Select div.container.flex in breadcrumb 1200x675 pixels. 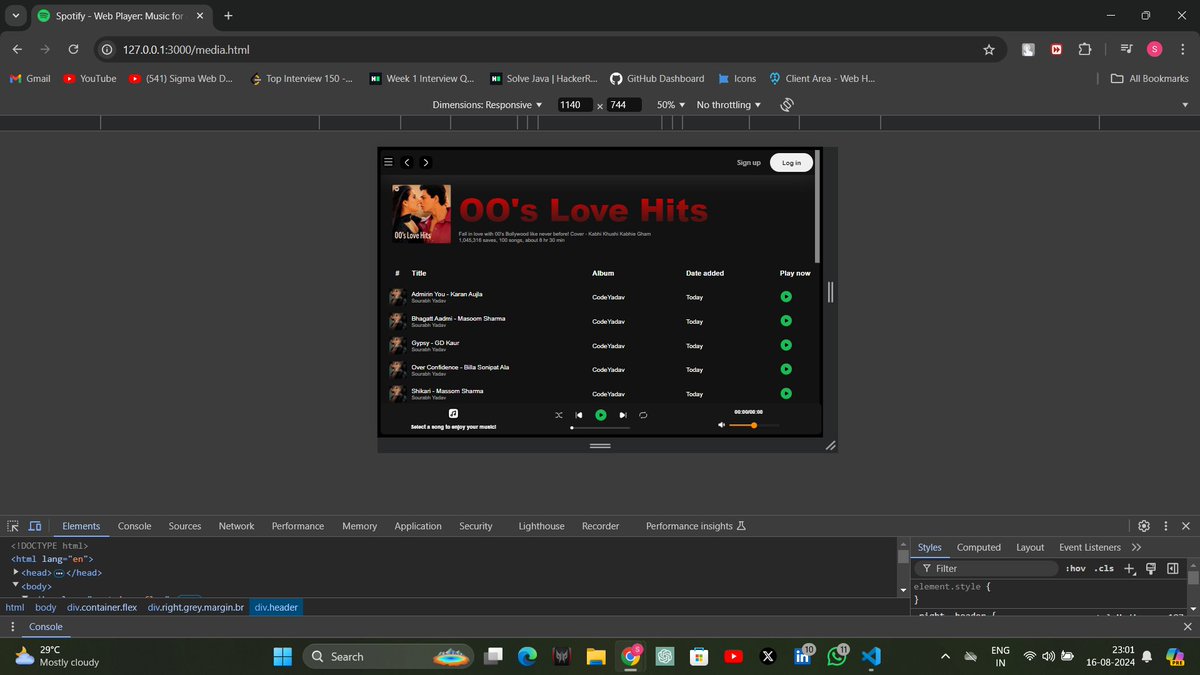click(102, 607)
